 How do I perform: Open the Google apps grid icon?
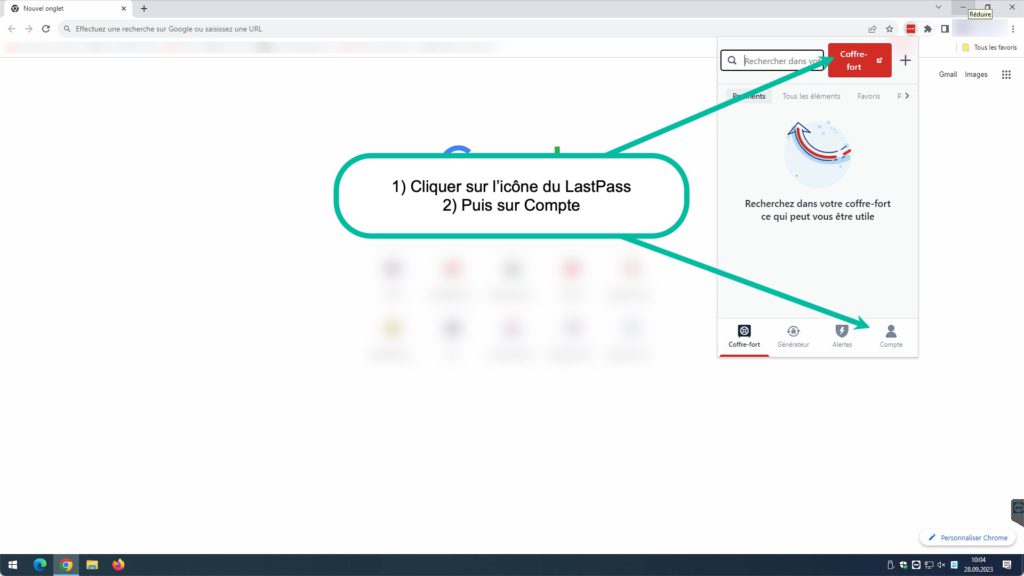(x=1006, y=74)
